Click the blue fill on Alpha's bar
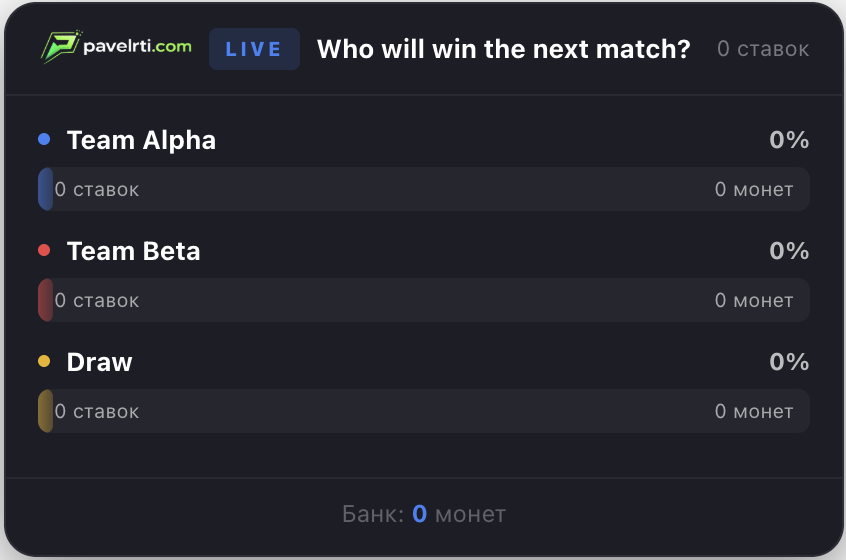This screenshot has width=846, height=560. click(45, 189)
